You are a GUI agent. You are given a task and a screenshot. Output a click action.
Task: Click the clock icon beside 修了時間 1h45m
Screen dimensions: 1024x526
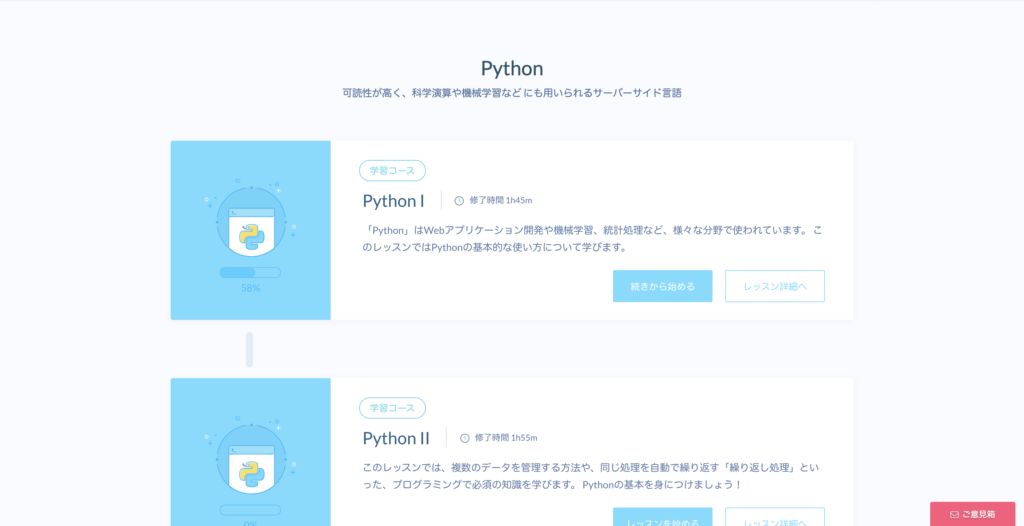pos(459,201)
